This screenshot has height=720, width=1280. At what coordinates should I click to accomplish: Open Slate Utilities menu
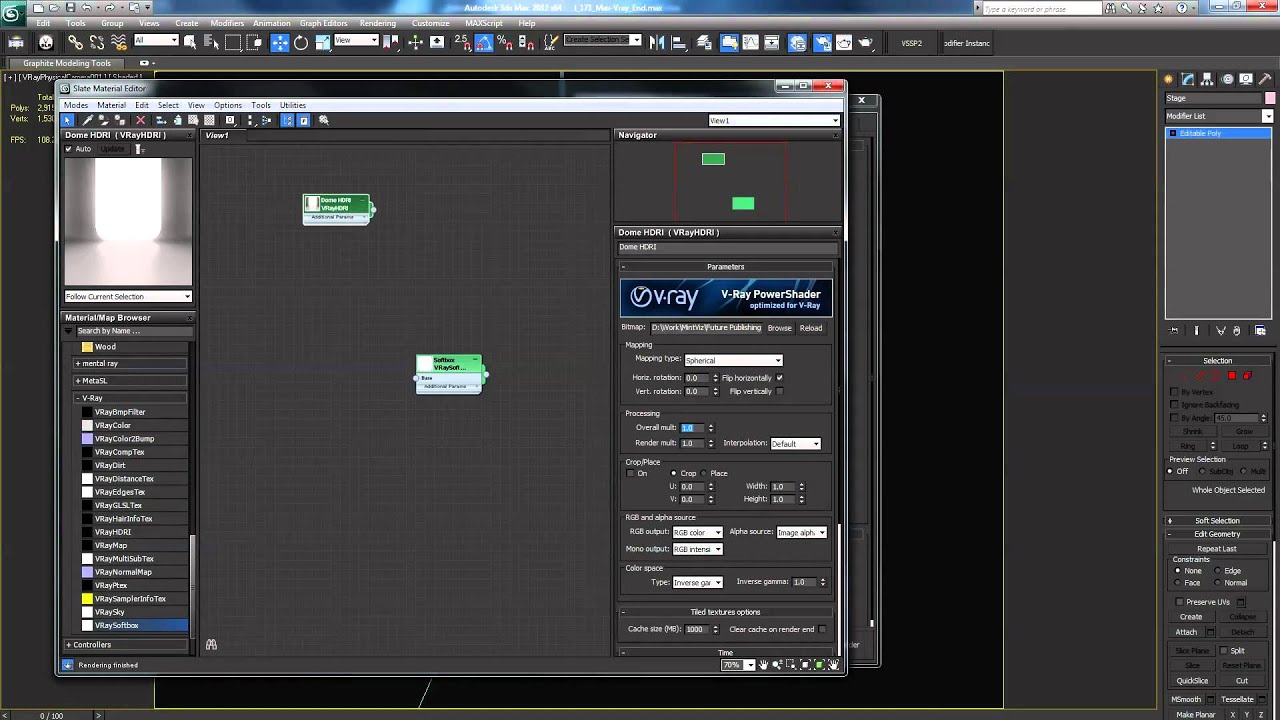pos(293,105)
